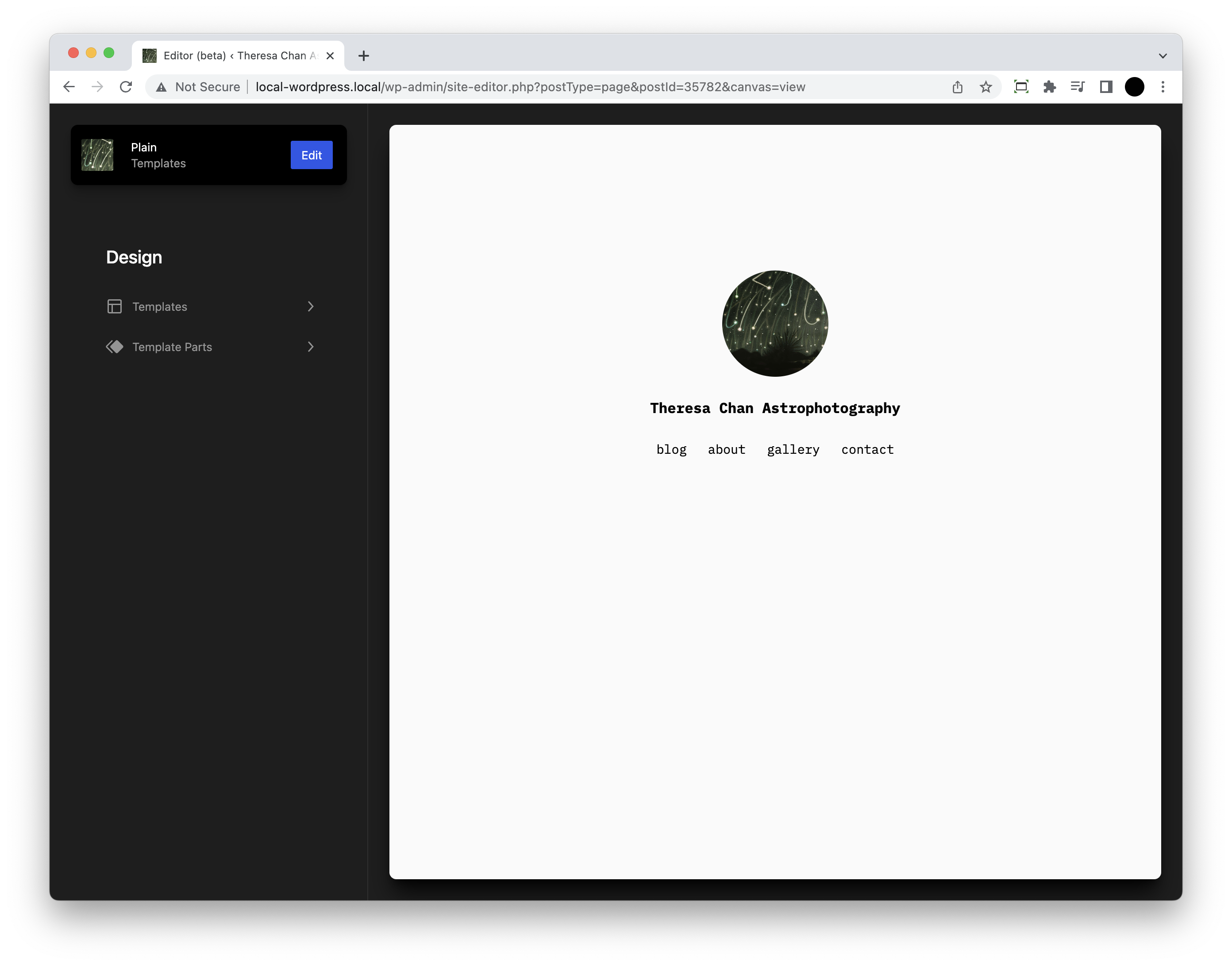This screenshot has width=1232, height=966.
Task: Expand the Template Parts section chevron
Action: point(312,347)
